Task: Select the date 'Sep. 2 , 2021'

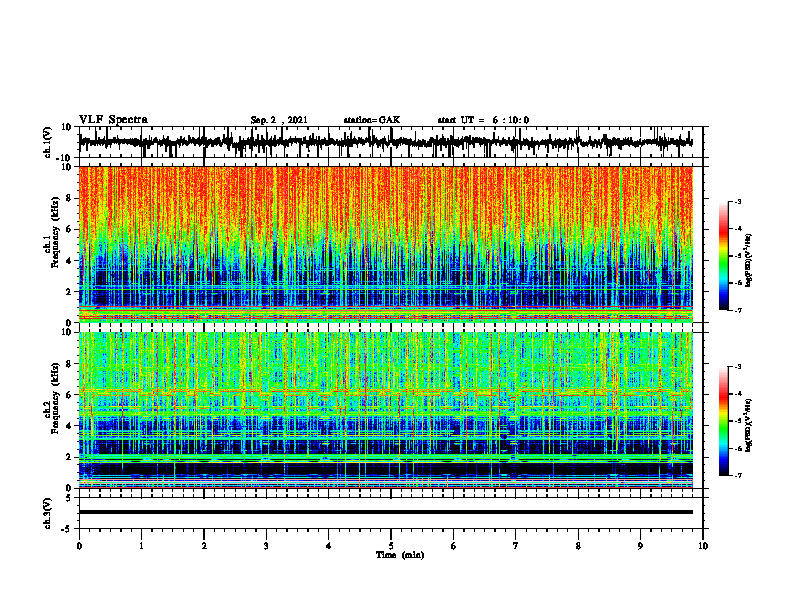Action: (279, 120)
